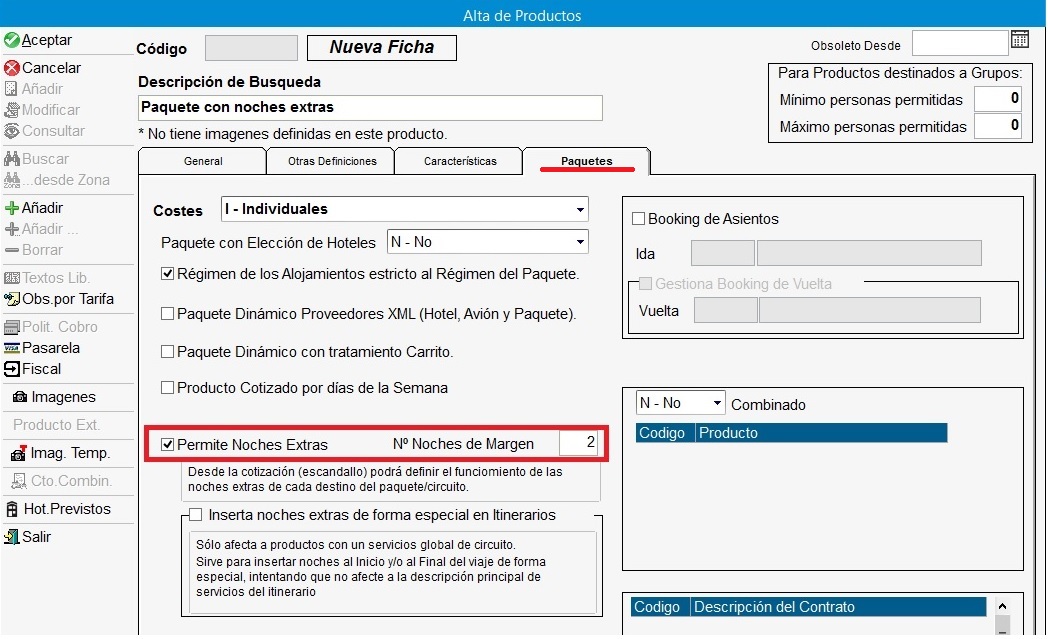1048x639 pixels.
Task: Open Fiscal settings in the sidebar
Action: [x=12, y=369]
